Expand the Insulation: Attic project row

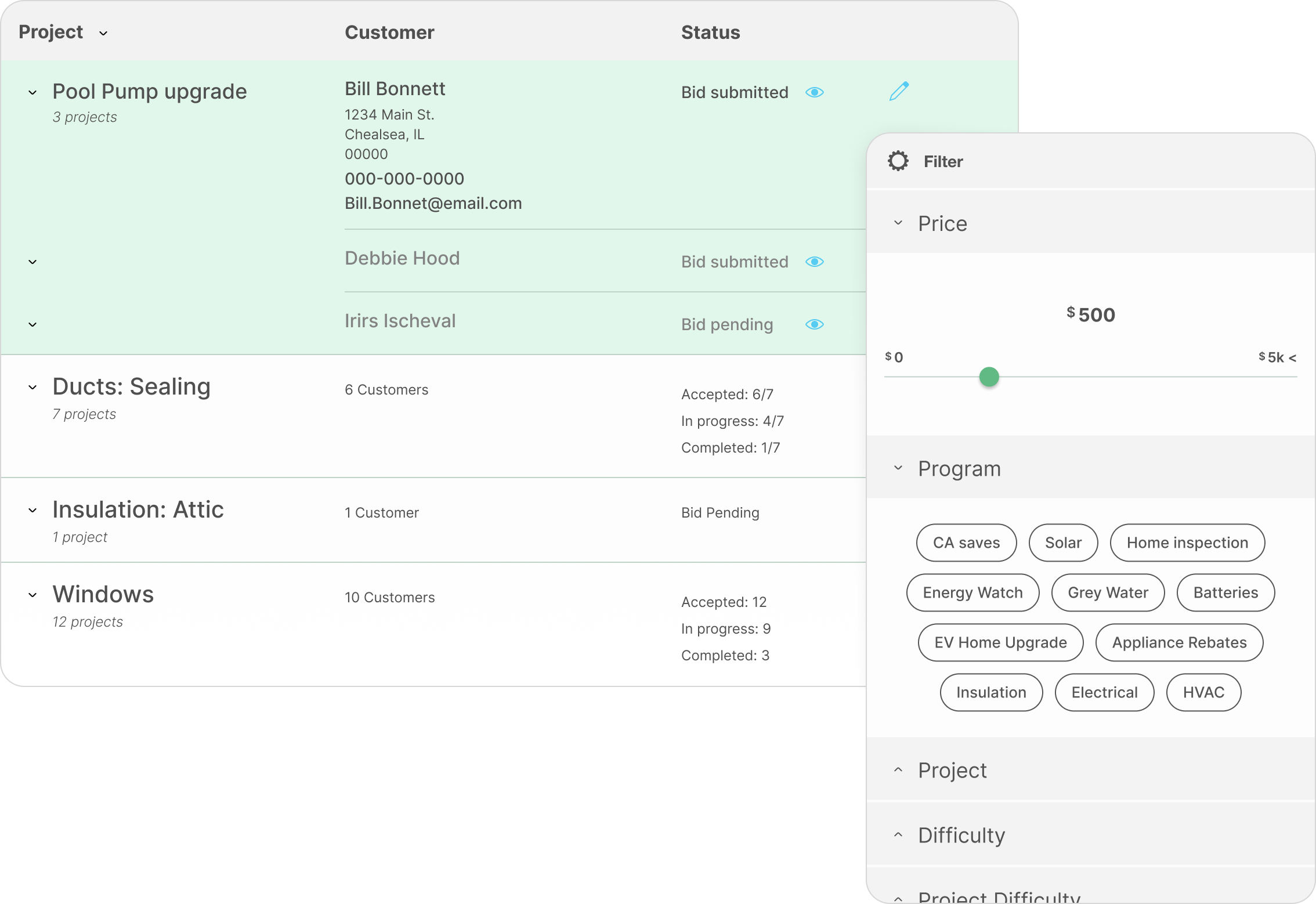pyautogui.click(x=33, y=511)
